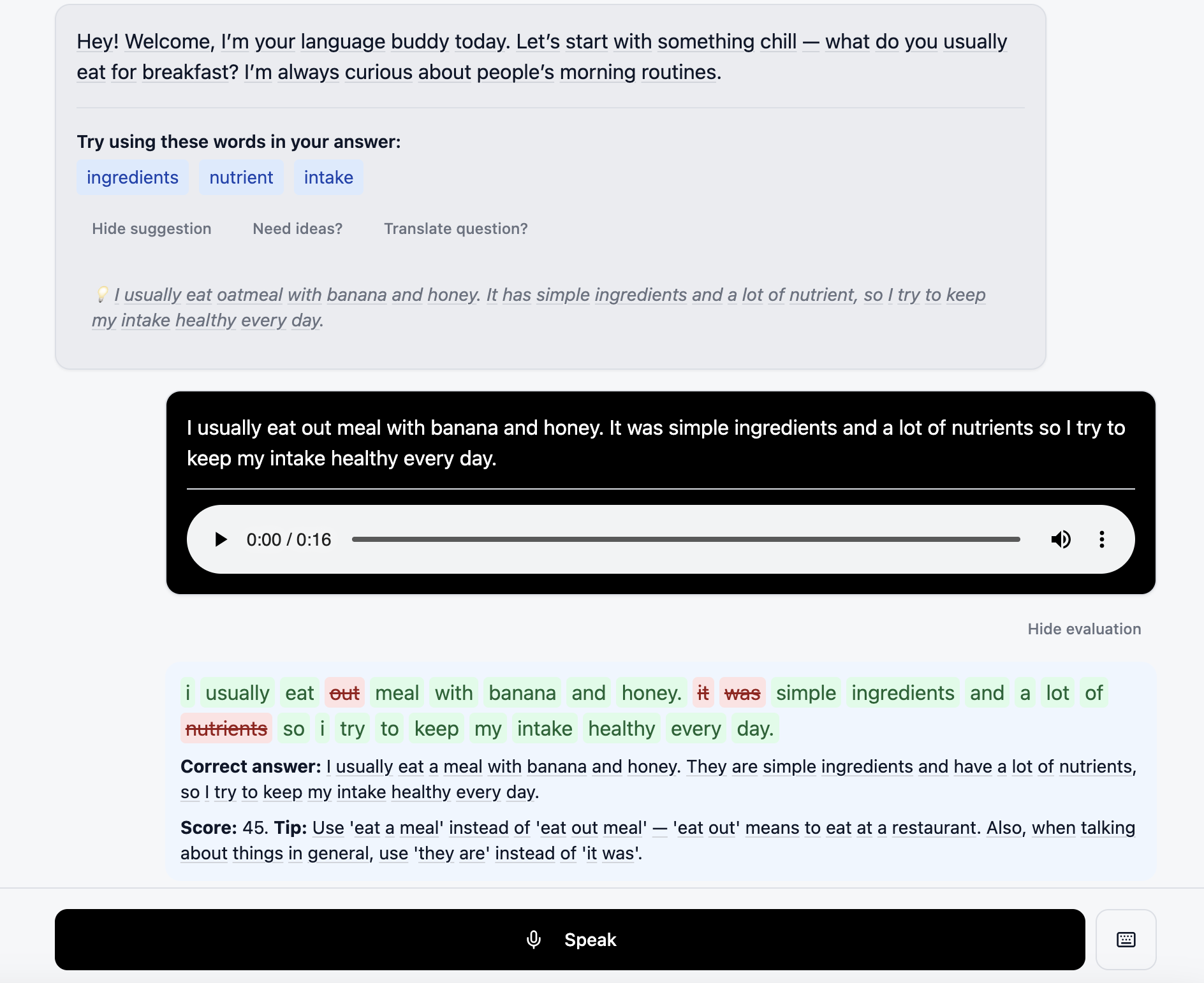Select the crossed-out word 'out' in evaluation

[344, 692]
